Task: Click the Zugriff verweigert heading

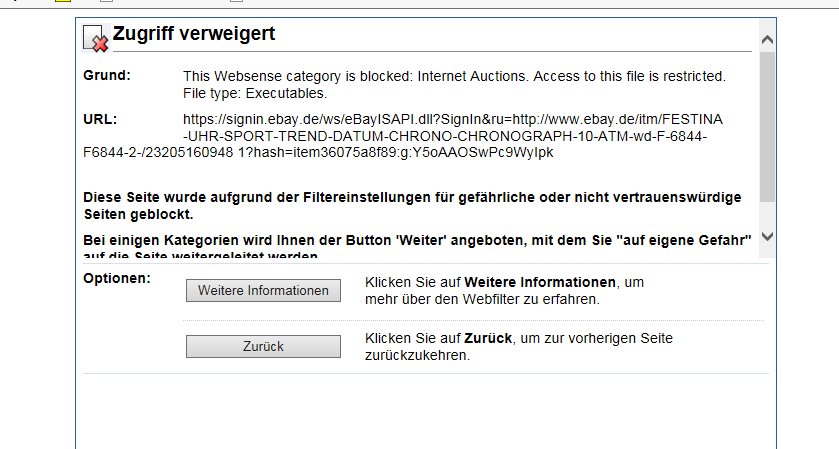Action: 195,34
